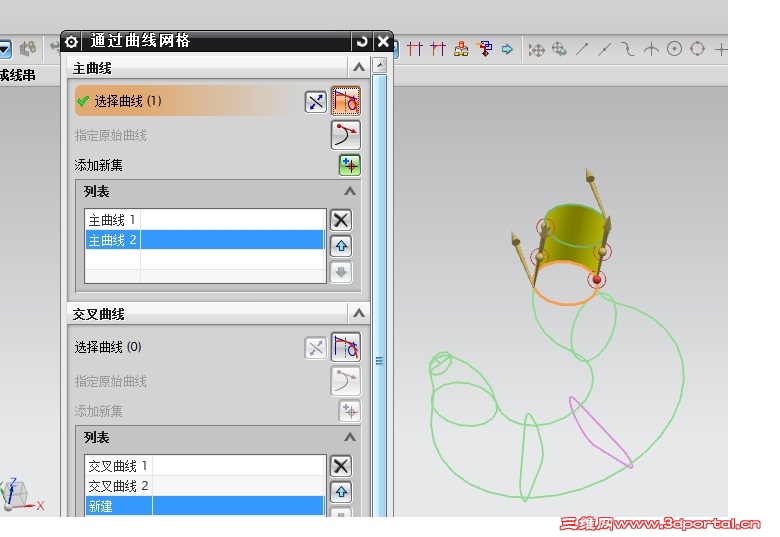Click the red point handle on orange curve
Screen dimensions: 780x537
point(597,279)
